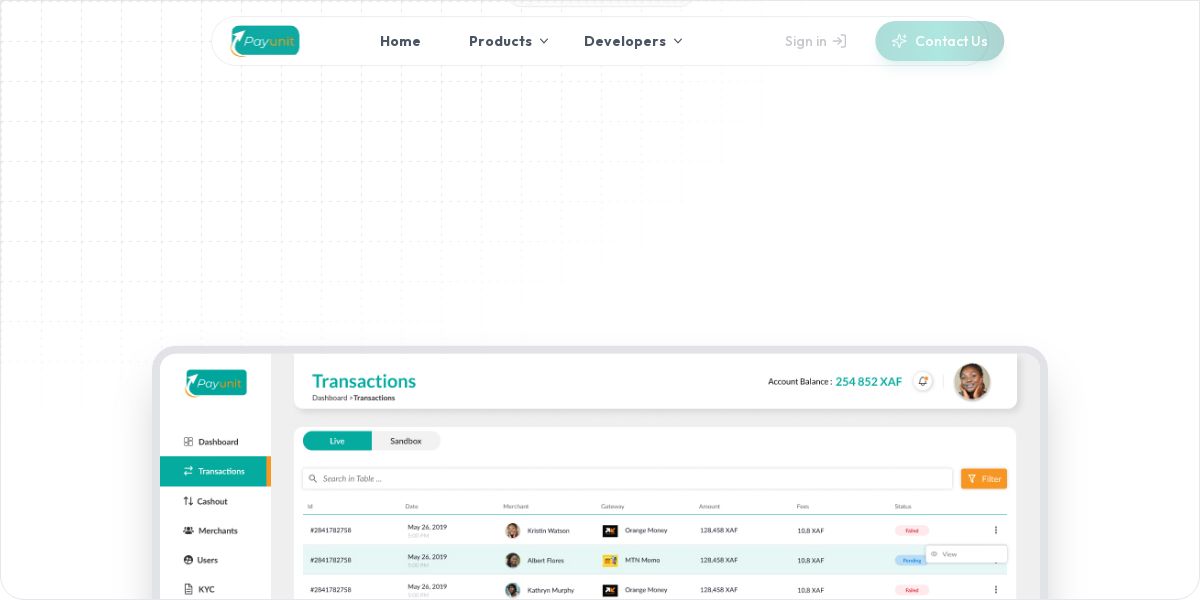Click the Orange Money logo in Kathryn Murphy row
Image resolution: width=1200 pixels, height=600 pixels.
click(x=610, y=590)
